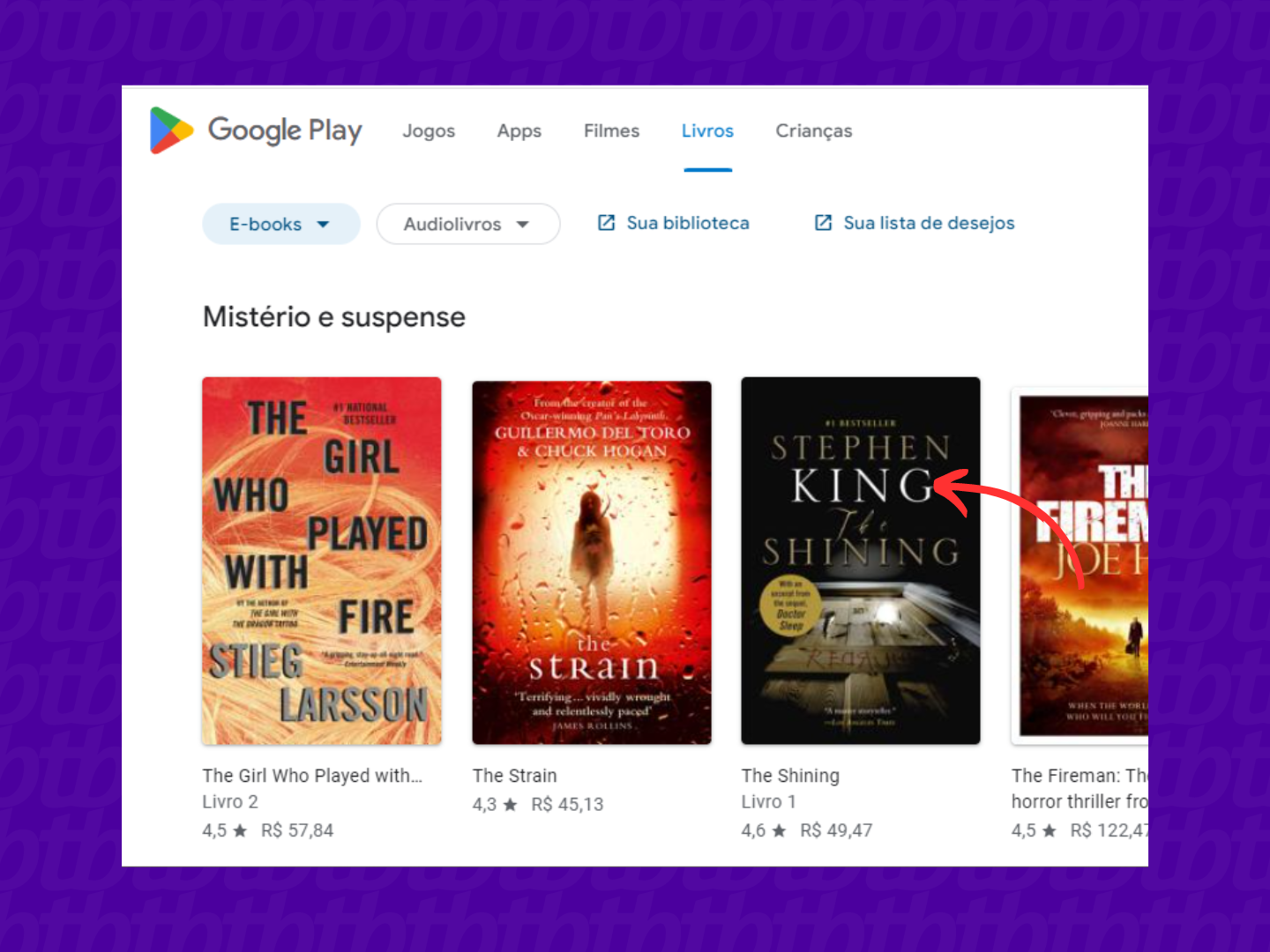Click the external-link icon beside Sua biblioteca
This screenshot has width=1270, height=952.
point(607,223)
